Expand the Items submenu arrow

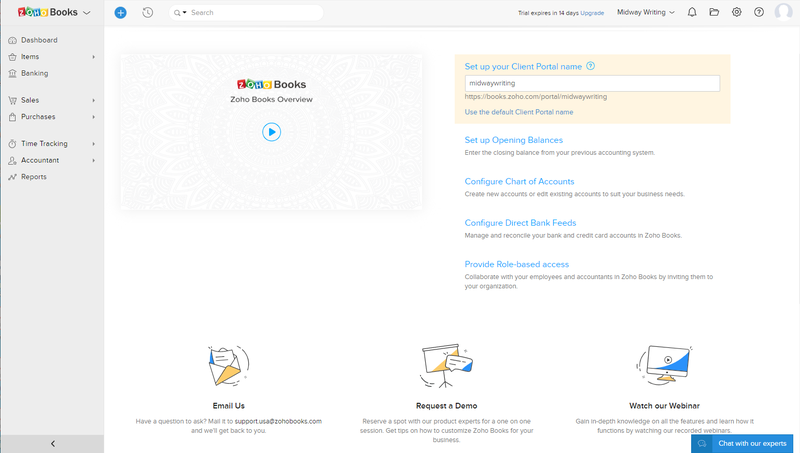pyautogui.click(x=94, y=57)
